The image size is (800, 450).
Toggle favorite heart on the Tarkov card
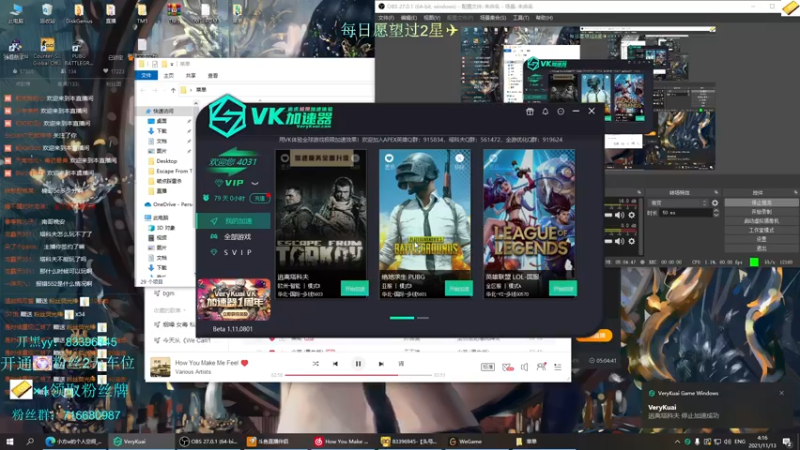(x=285, y=158)
